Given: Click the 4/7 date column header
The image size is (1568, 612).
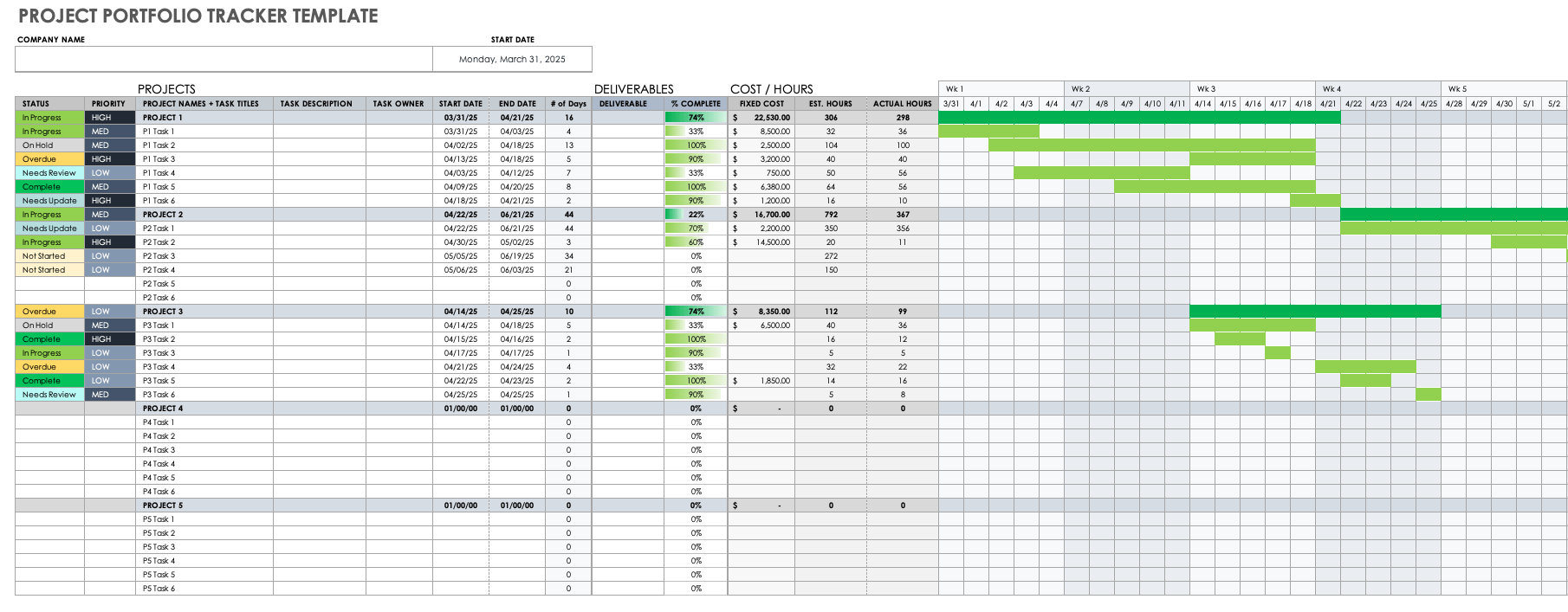Looking at the screenshot, I should click(x=1077, y=104).
